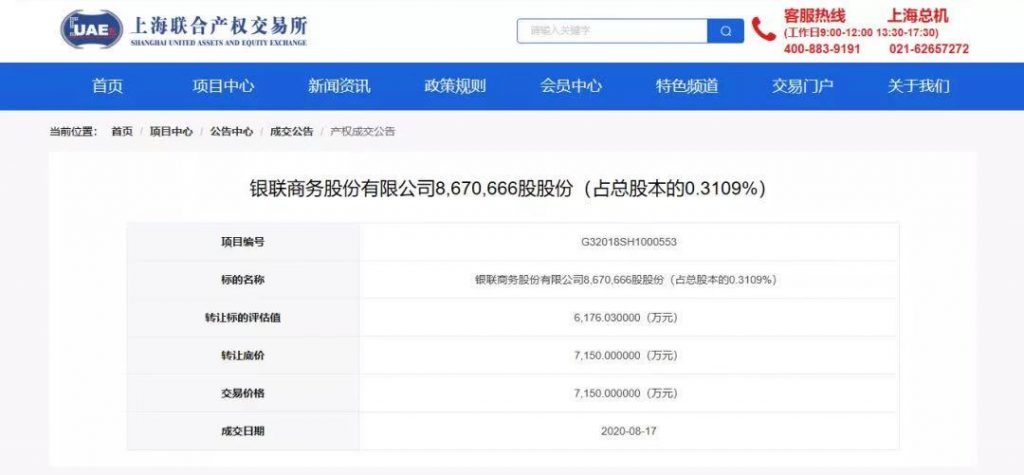The image size is (1024, 475).
Task: Click the 当前位置 breadcrumb label
Action: pos(74,131)
